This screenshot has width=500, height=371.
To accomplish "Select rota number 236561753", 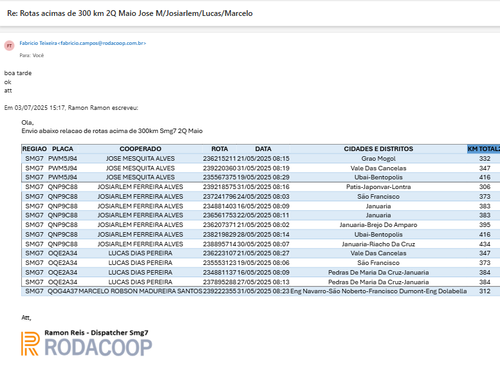I will (x=219, y=215).
